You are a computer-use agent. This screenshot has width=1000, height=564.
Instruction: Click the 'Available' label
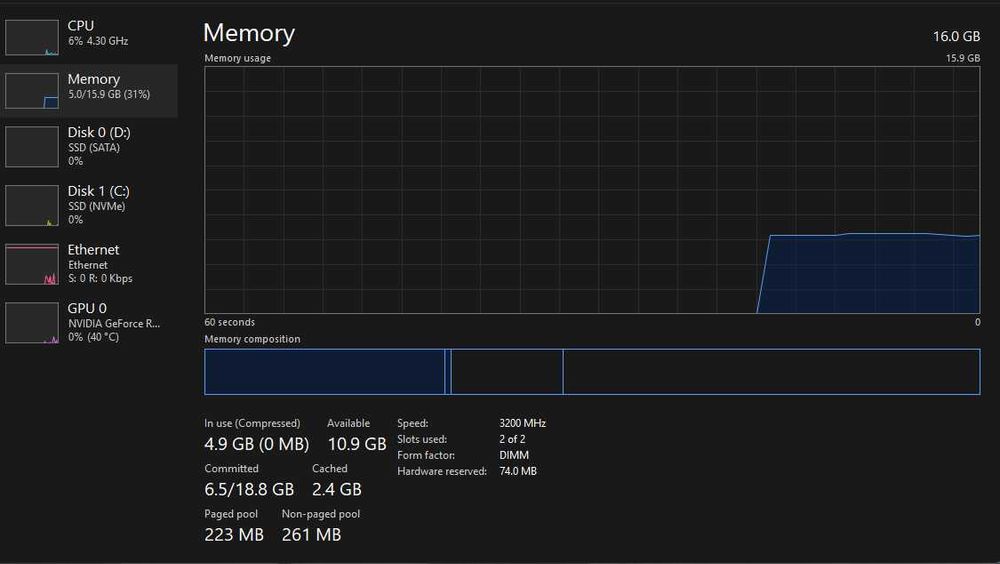pyautogui.click(x=348, y=423)
